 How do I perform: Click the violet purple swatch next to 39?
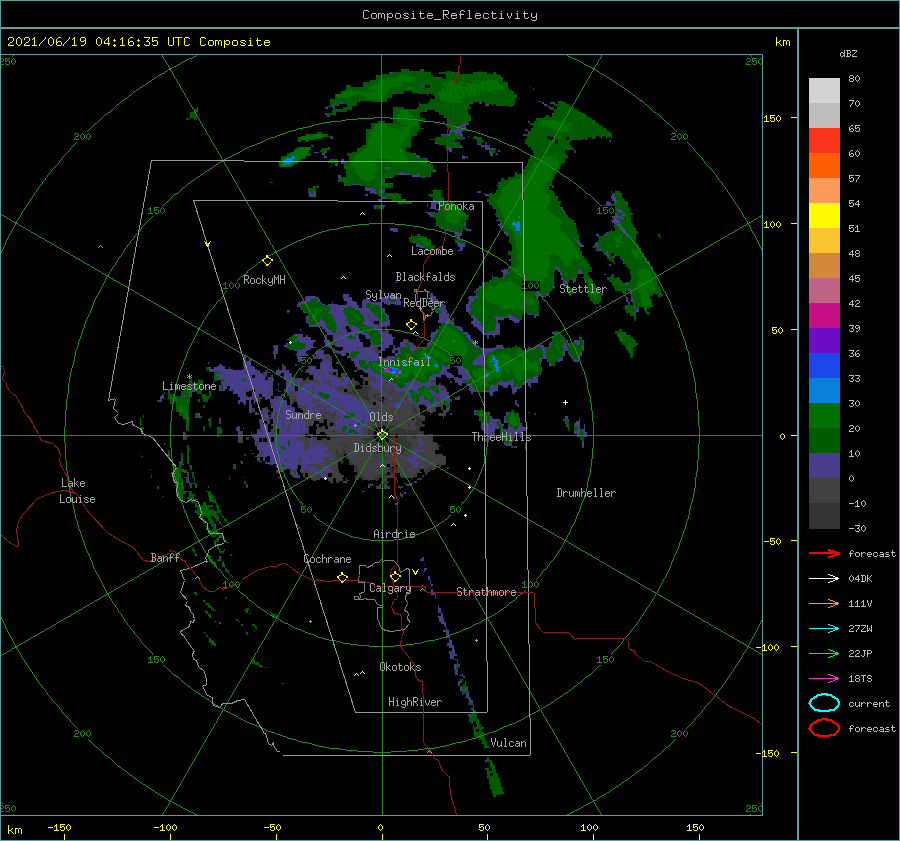coord(824,341)
